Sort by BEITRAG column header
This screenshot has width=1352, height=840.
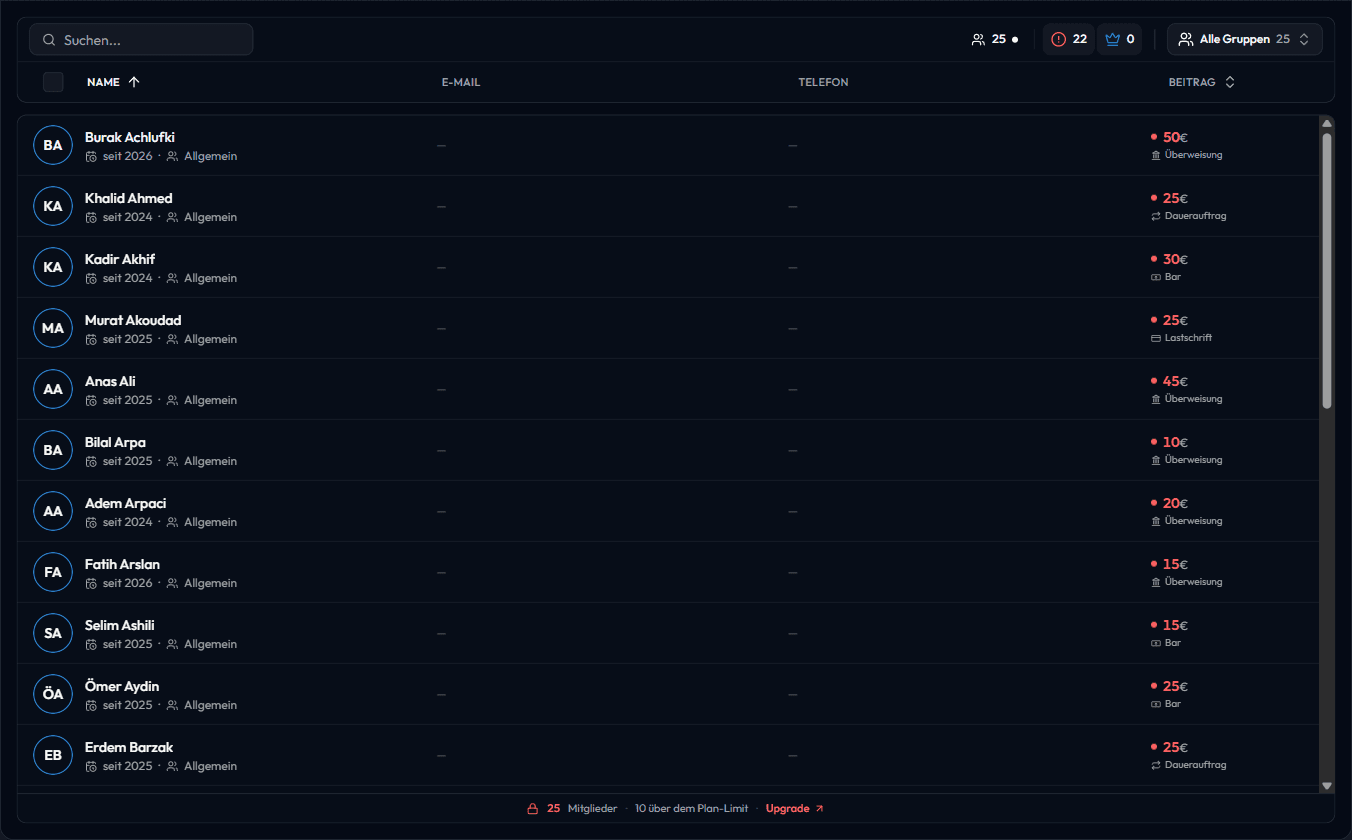pos(1192,82)
